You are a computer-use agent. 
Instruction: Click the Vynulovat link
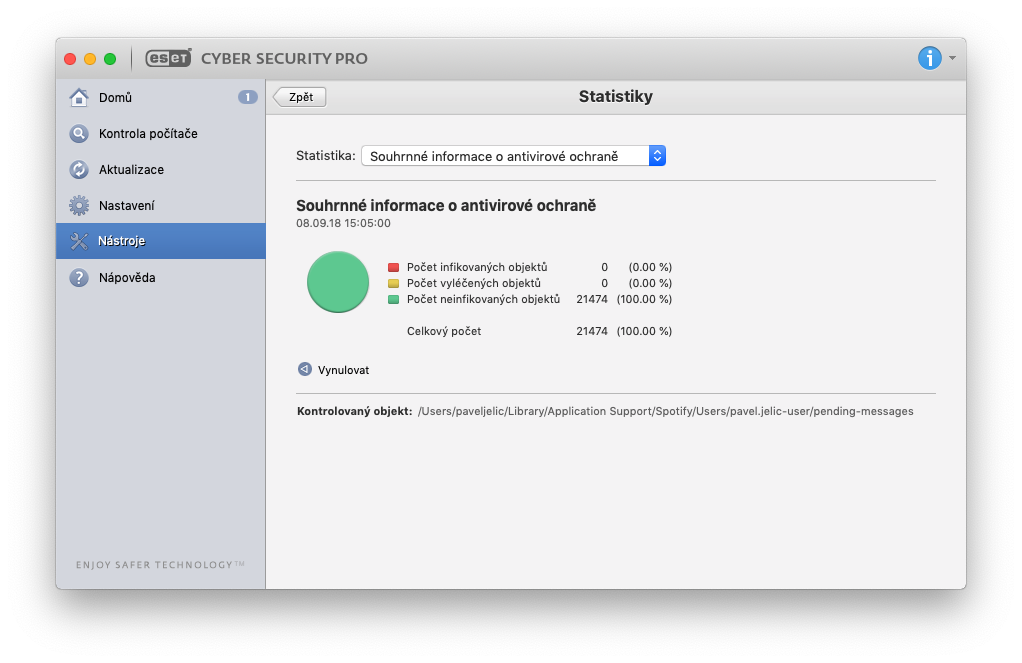coord(343,370)
